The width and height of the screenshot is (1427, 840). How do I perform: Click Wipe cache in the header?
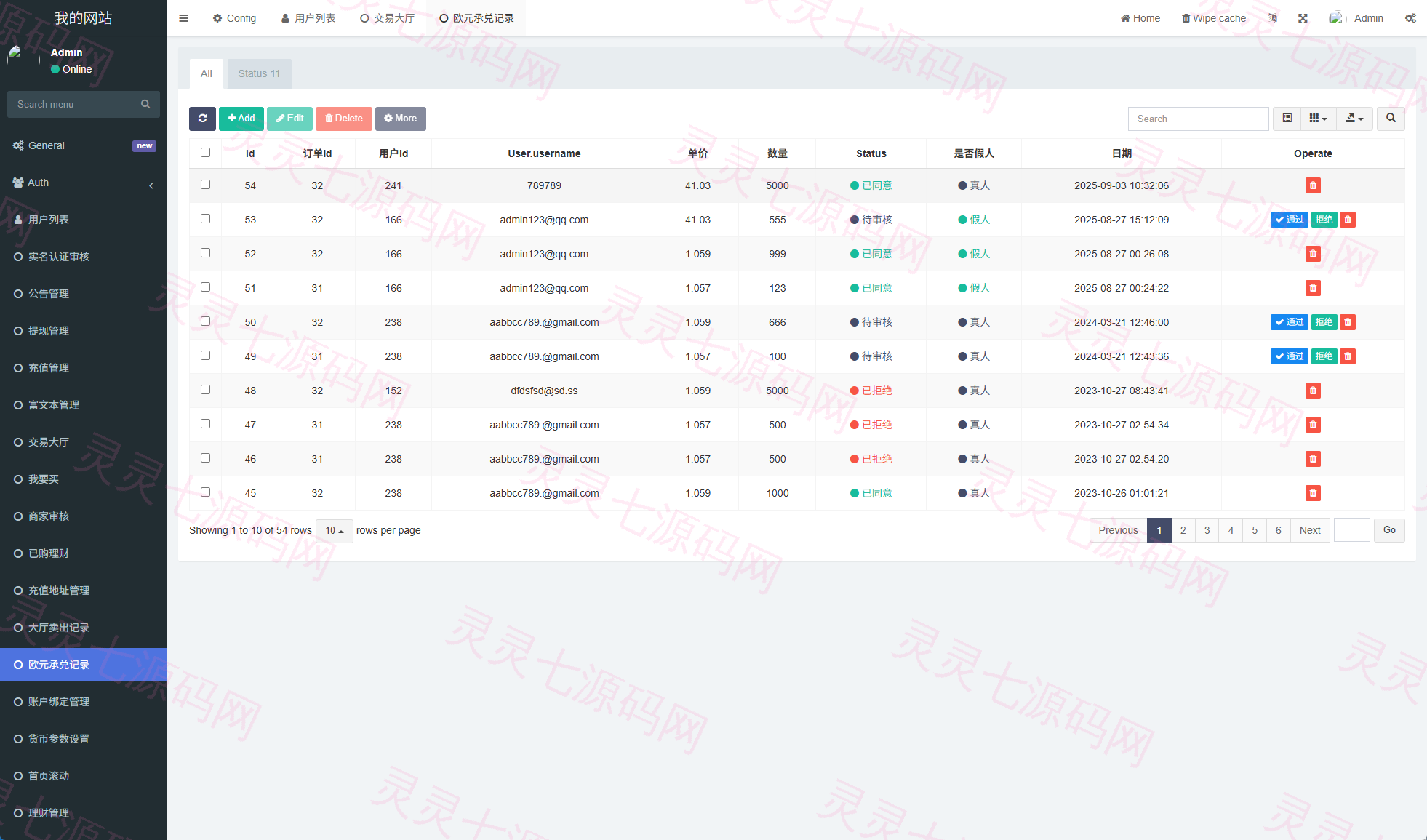coord(1214,18)
